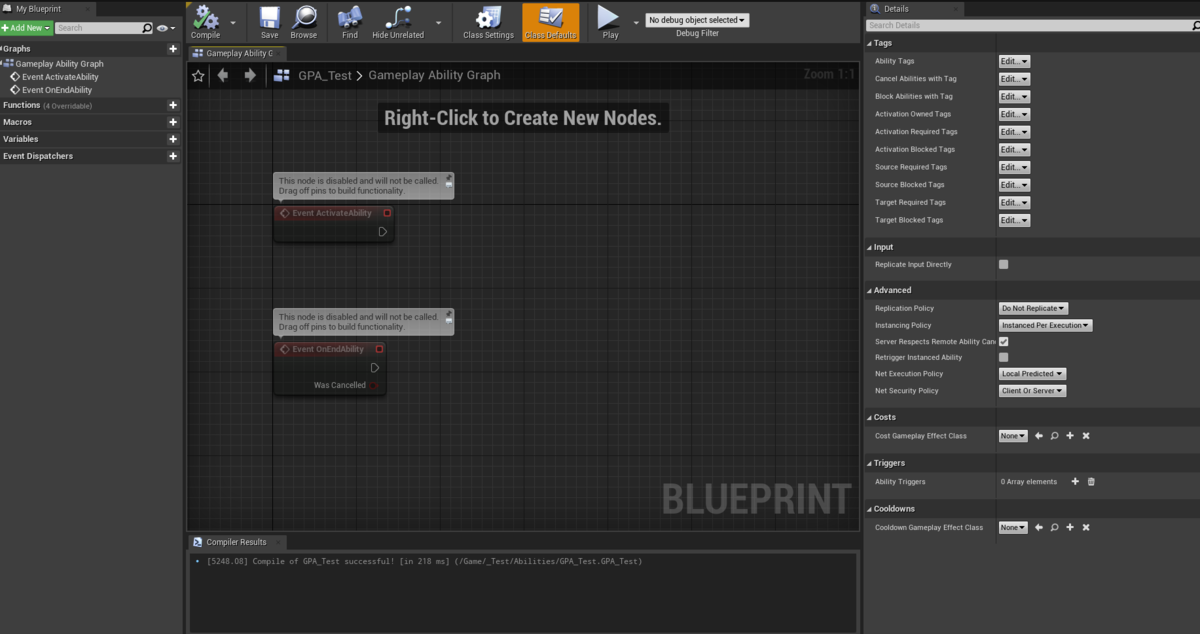This screenshot has width=1200, height=634.
Task: Open the Compiler Results tab
Action: click(x=237, y=542)
